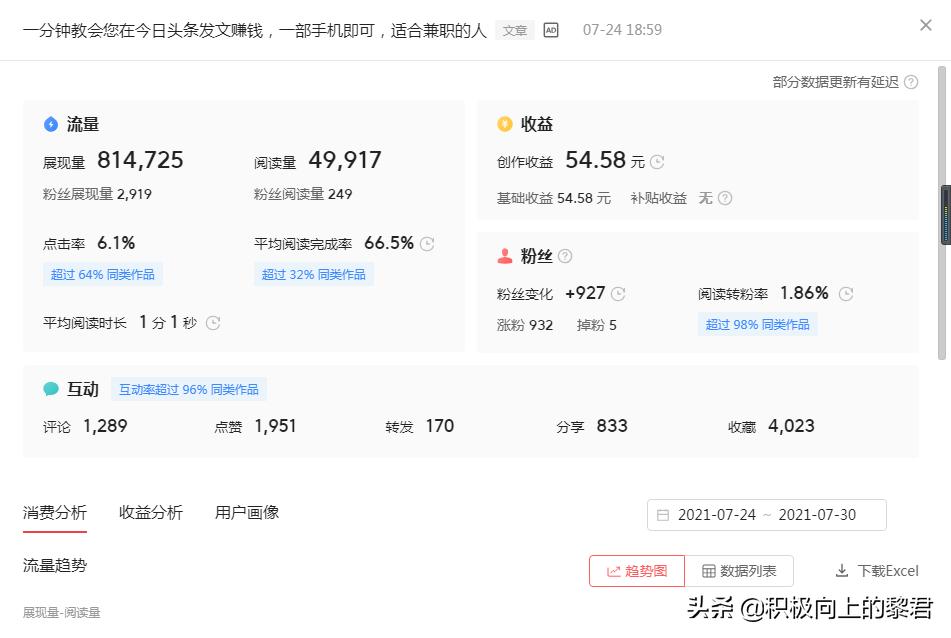Click the AD badge next to 文章 label

pyautogui.click(x=550, y=30)
